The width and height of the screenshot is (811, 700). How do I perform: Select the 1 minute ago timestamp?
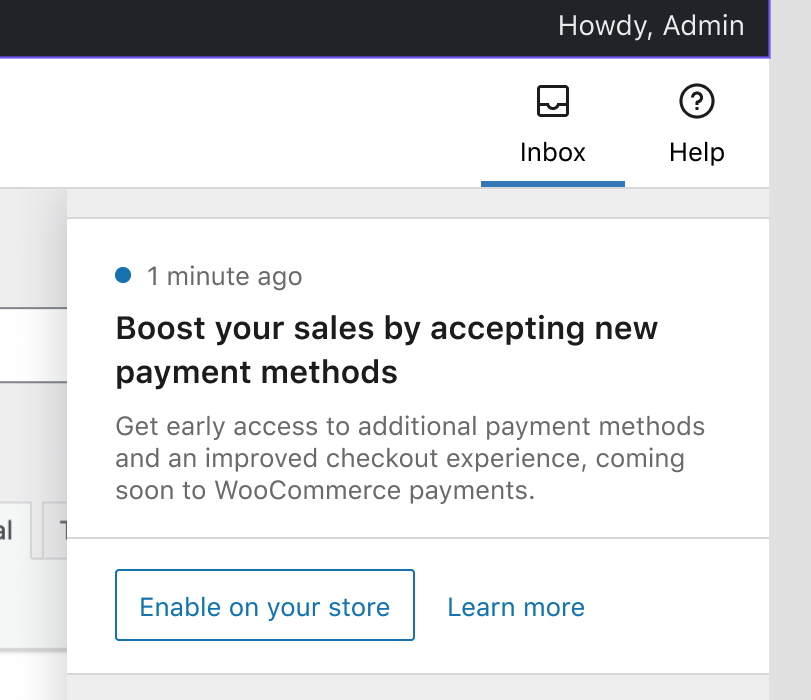[224, 276]
